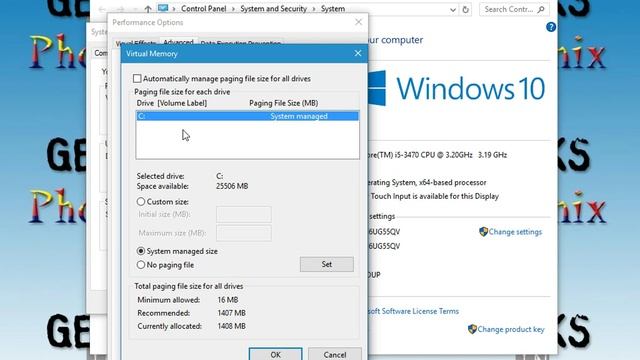Click the computer icon in address bar

[163, 8]
